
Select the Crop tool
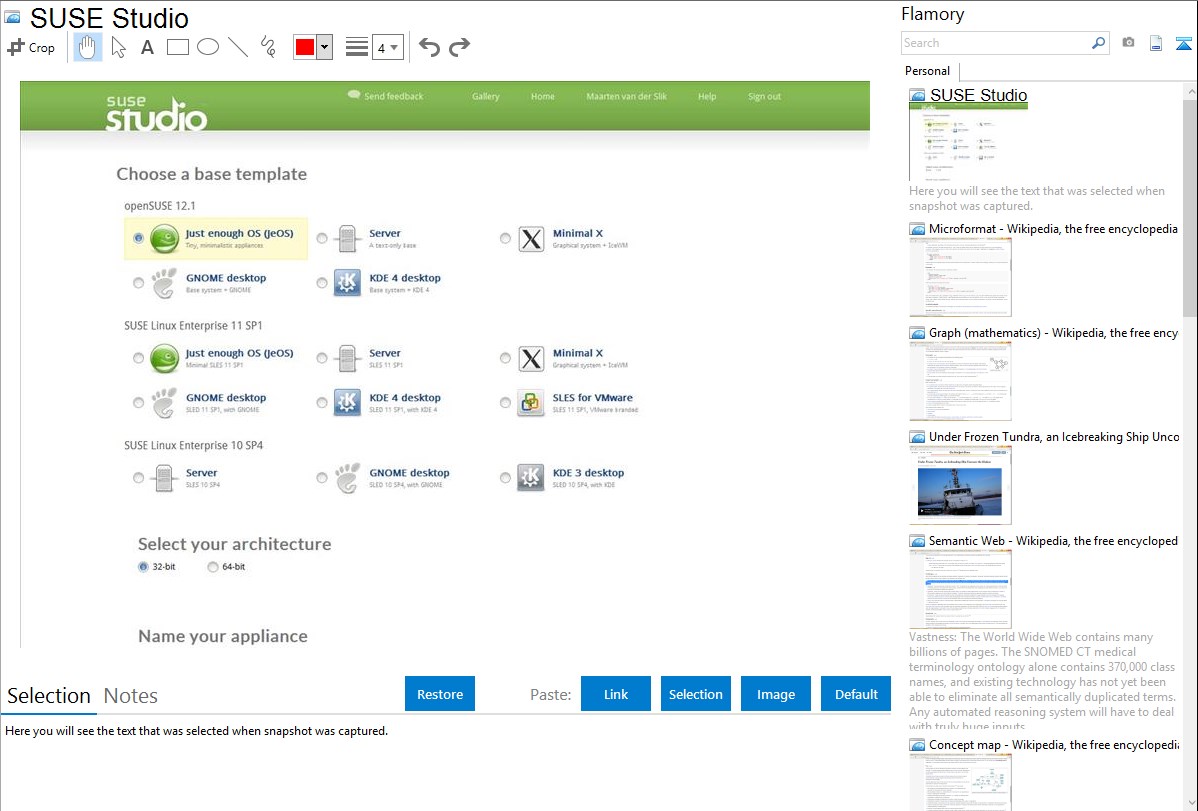pos(31,47)
